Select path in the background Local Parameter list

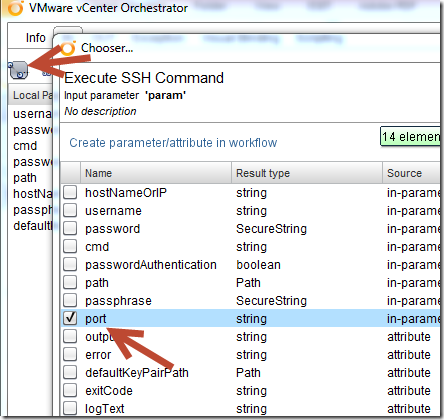point(25,178)
